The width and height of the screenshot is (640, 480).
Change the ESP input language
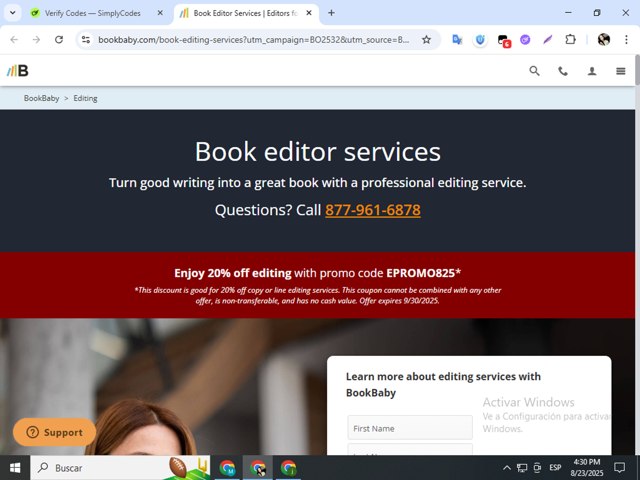coord(555,468)
